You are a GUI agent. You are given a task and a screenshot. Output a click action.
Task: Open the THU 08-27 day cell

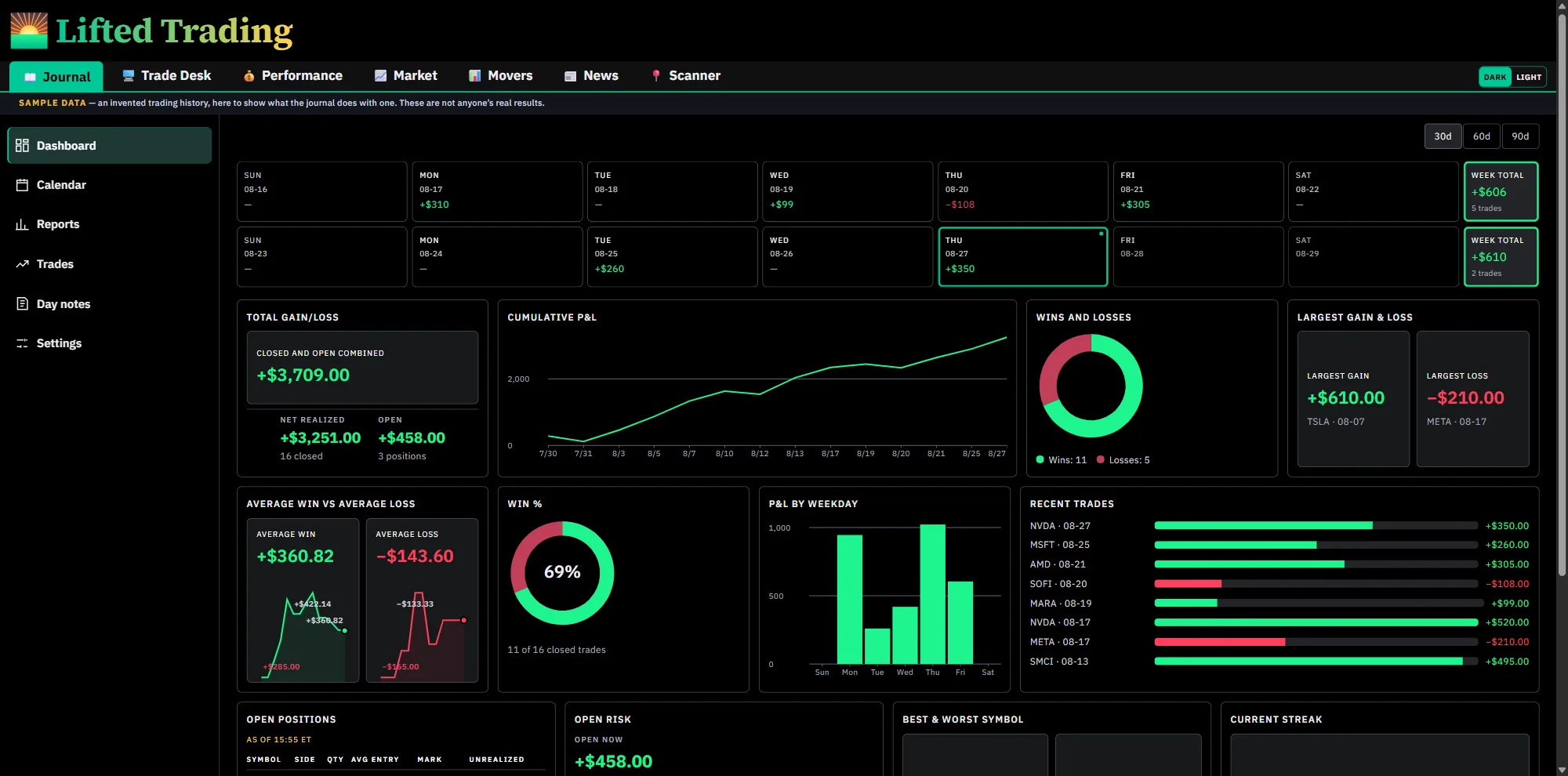point(1023,256)
